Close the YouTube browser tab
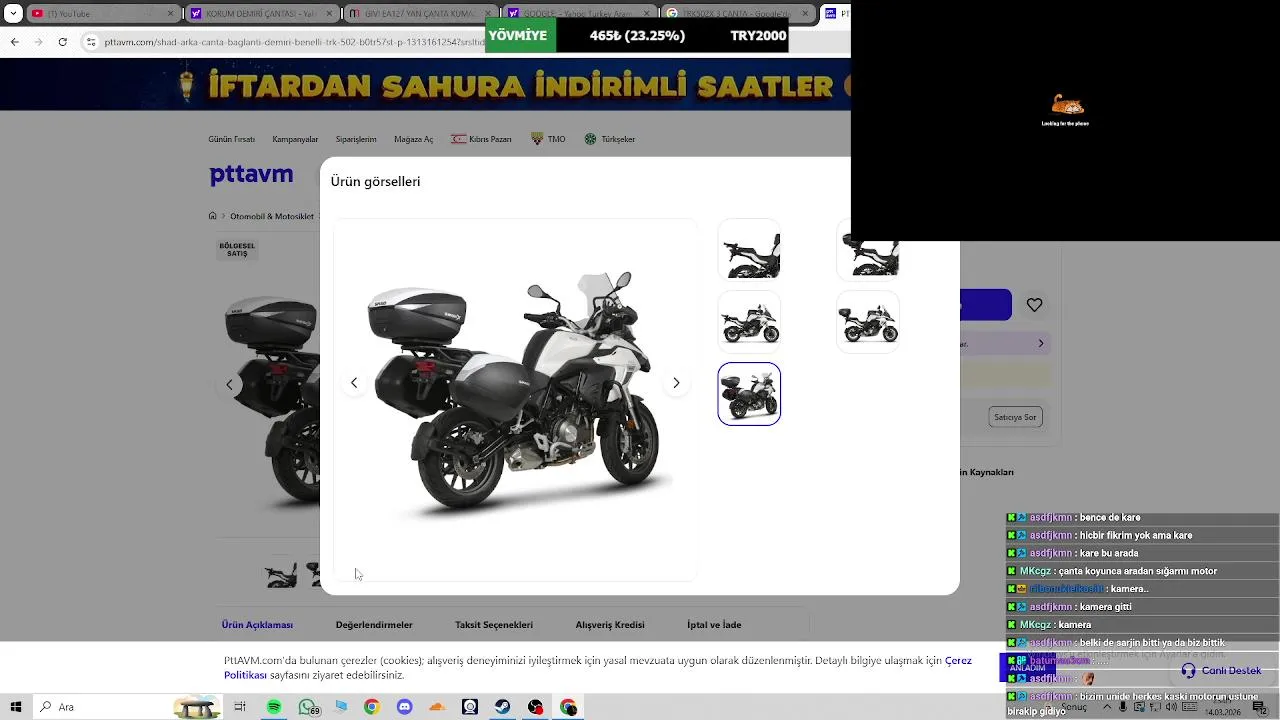1280x720 pixels. tap(170, 14)
